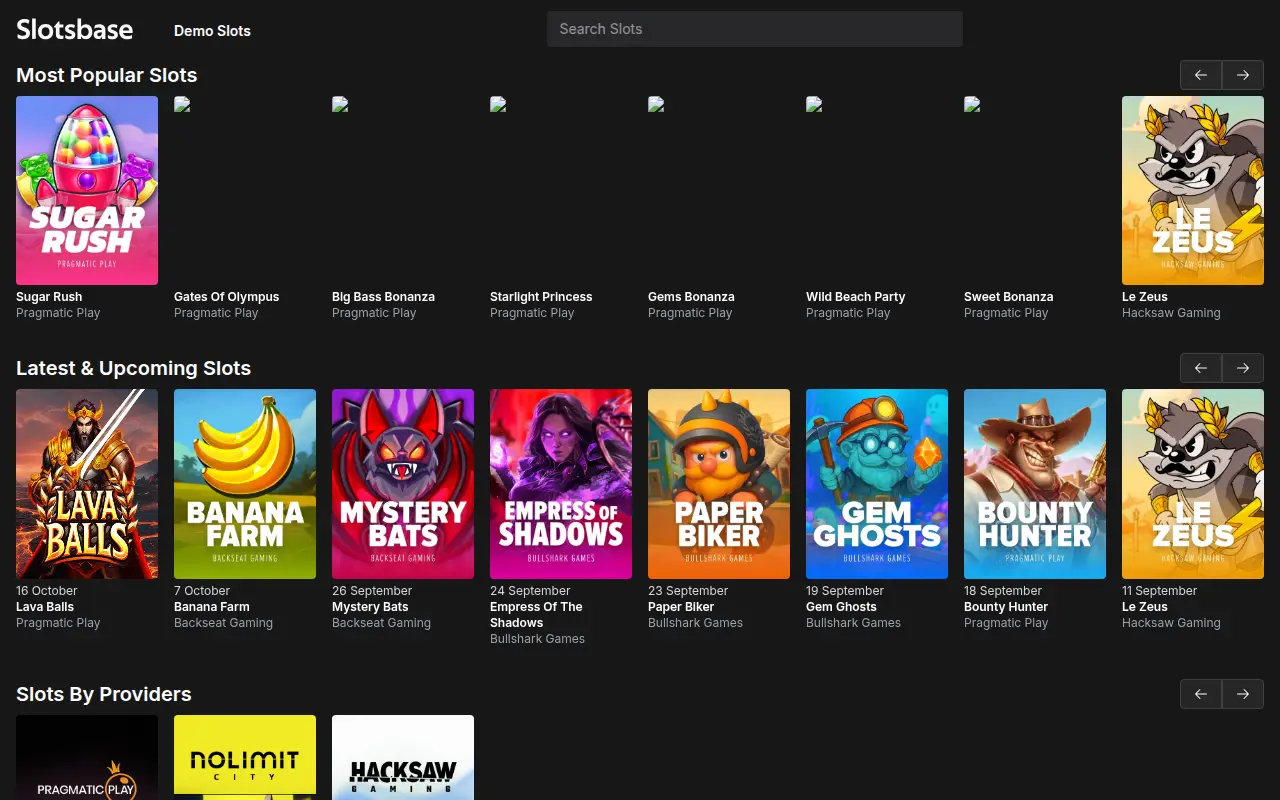Select the Banana Farm game tile
This screenshot has height=800, width=1280.
(245, 484)
